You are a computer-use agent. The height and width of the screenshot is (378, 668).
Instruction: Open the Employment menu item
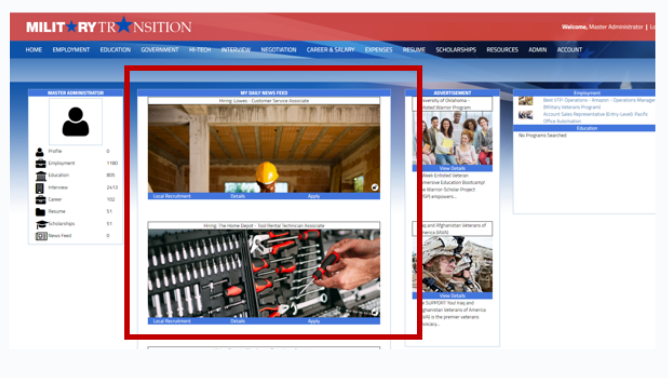click(71, 50)
